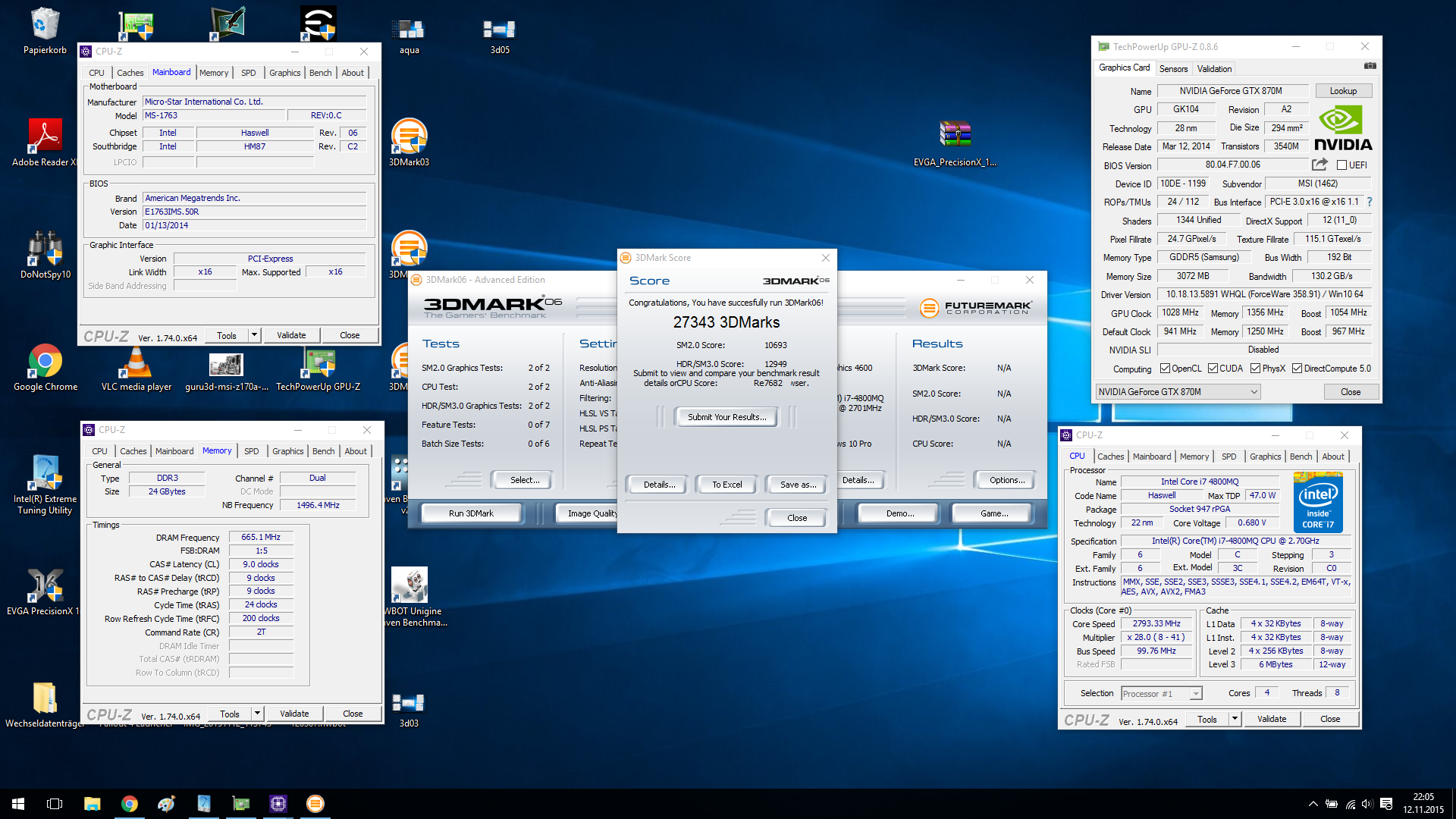Switch to the 3DMark06 taskbar icon
Image resolution: width=1456 pixels, height=819 pixels.
click(x=315, y=804)
